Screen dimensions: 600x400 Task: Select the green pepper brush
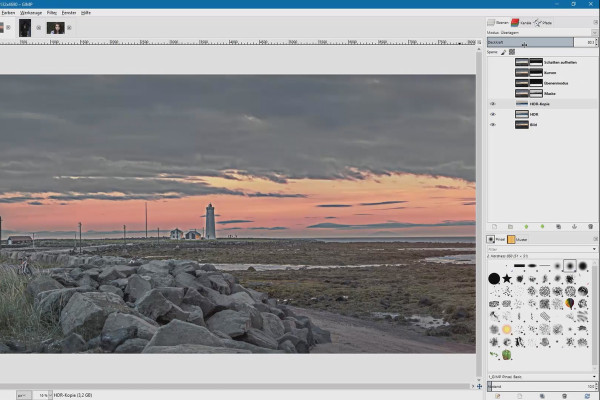507,354
